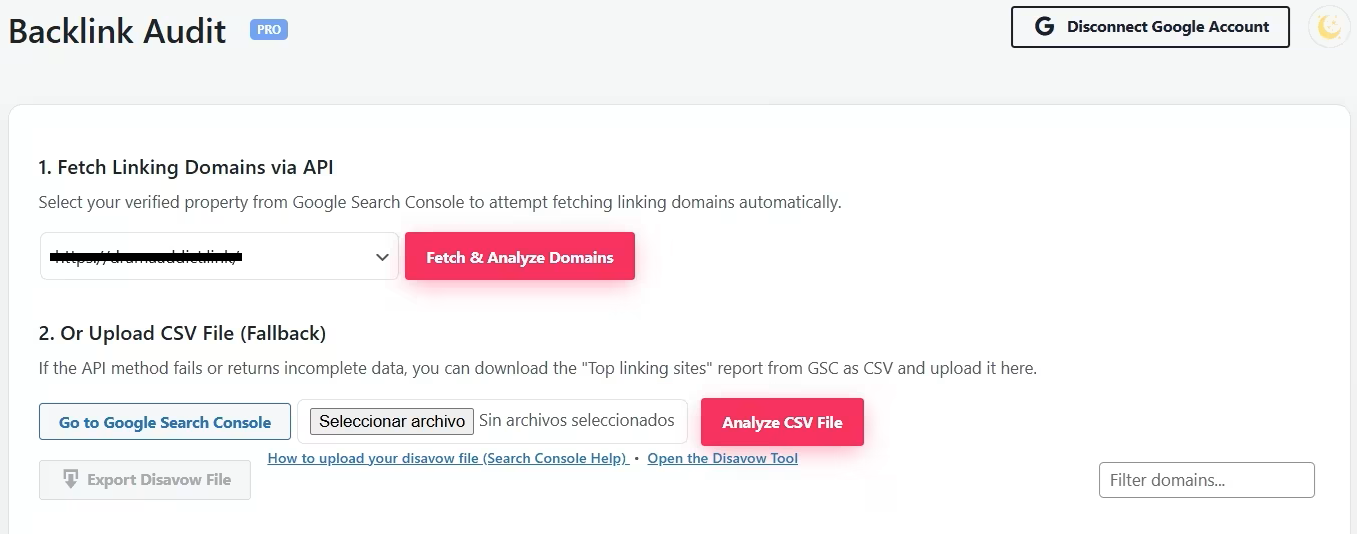Viewport: 1357px width, 534px height.
Task: Focus the Filter domains search field
Action: [x=1206, y=480]
